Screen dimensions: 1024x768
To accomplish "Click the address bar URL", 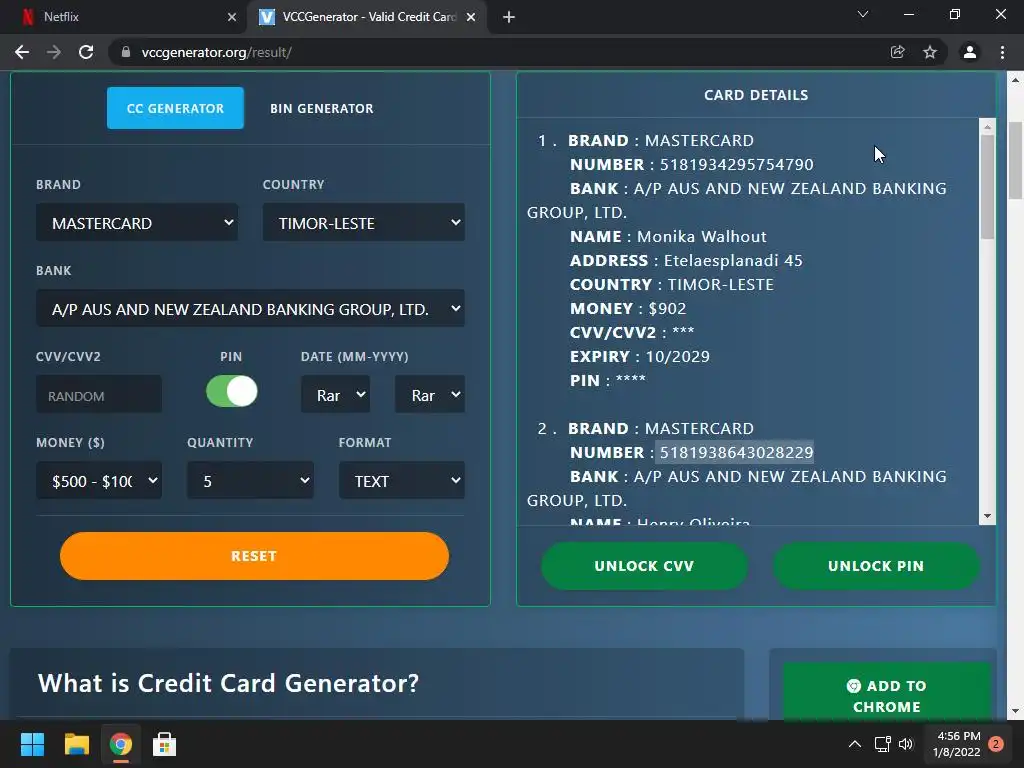I will tap(216, 52).
